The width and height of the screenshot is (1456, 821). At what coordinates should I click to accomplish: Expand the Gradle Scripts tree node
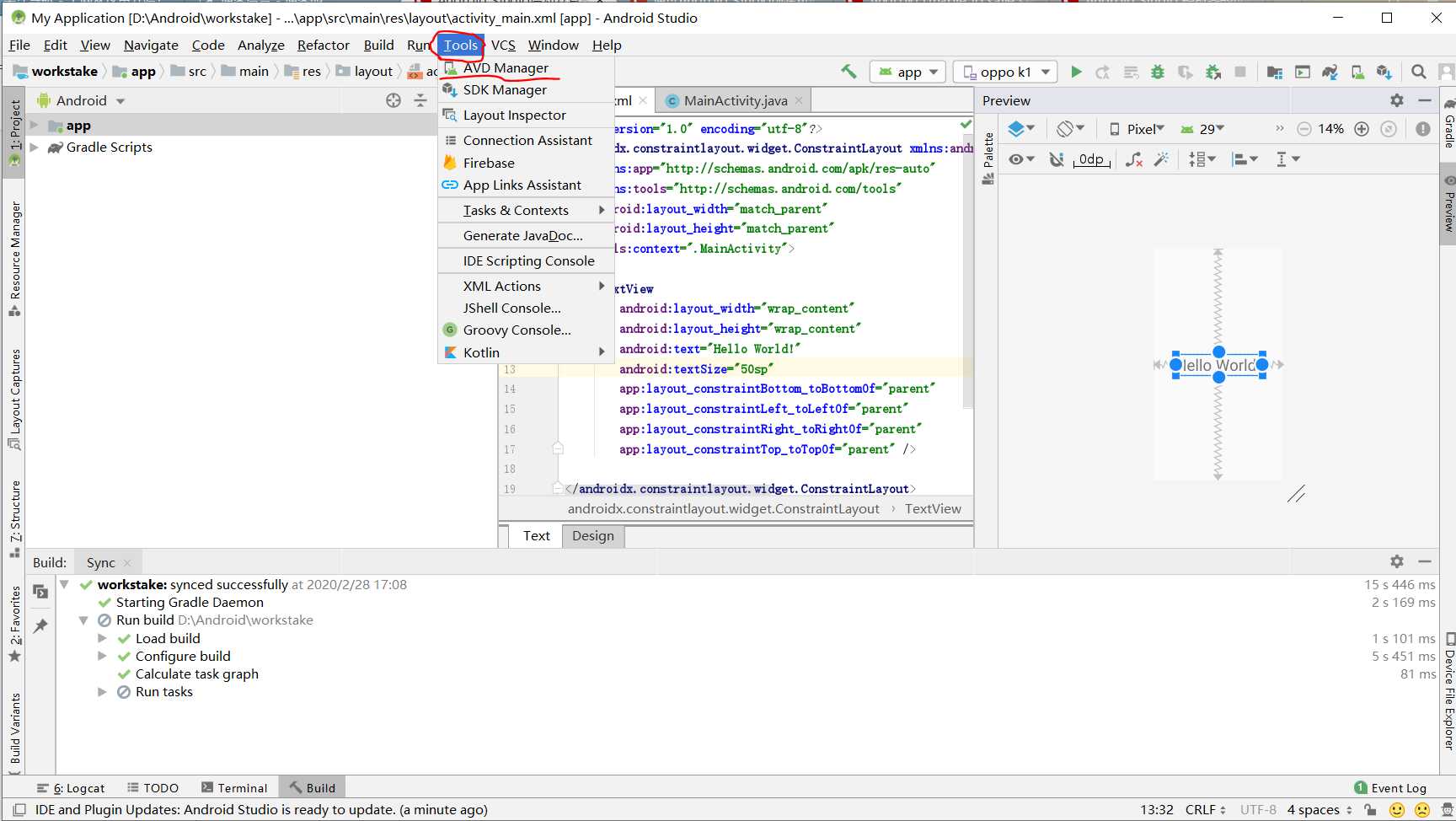coord(35,148)
